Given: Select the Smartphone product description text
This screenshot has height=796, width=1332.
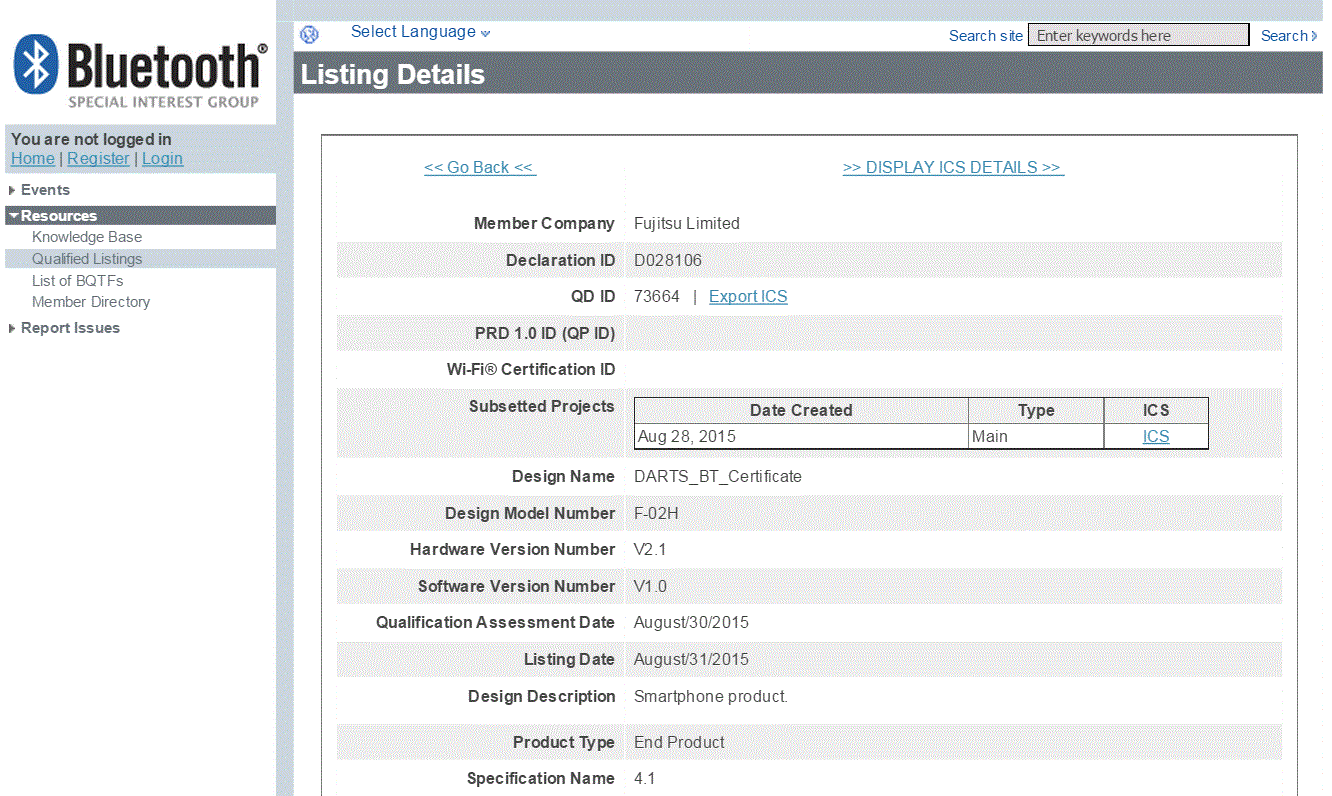Looking at the screenshot, I should pyautogui.click(x=711, y=697).
